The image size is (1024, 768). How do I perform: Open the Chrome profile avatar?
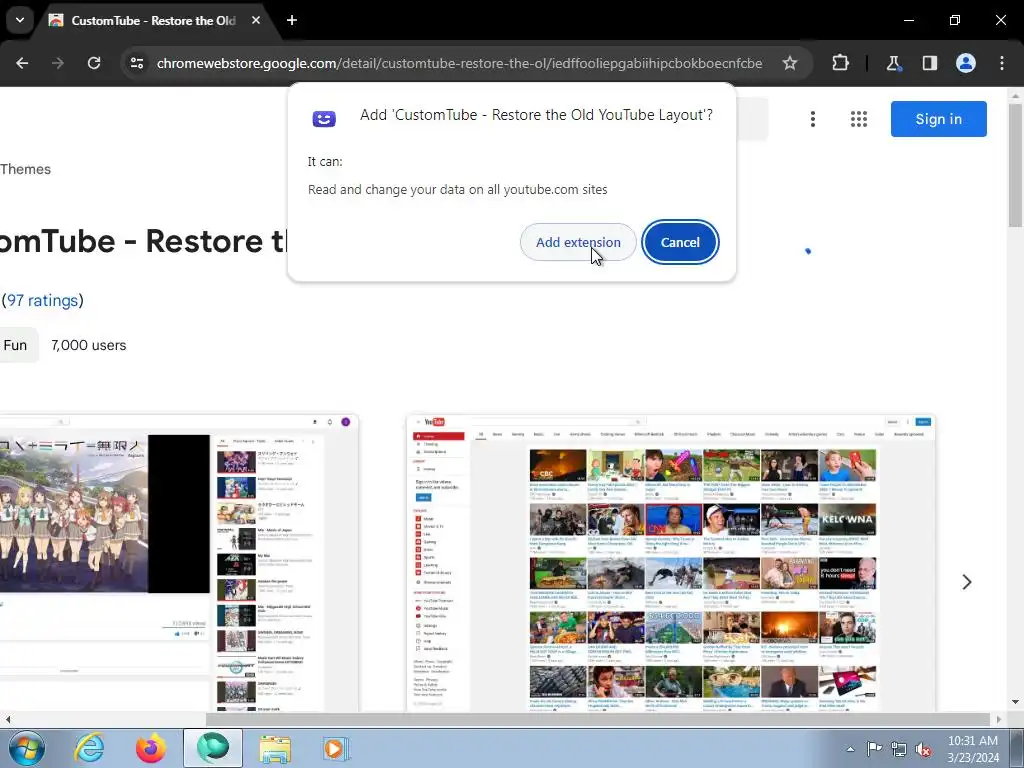tap(966, 63)
